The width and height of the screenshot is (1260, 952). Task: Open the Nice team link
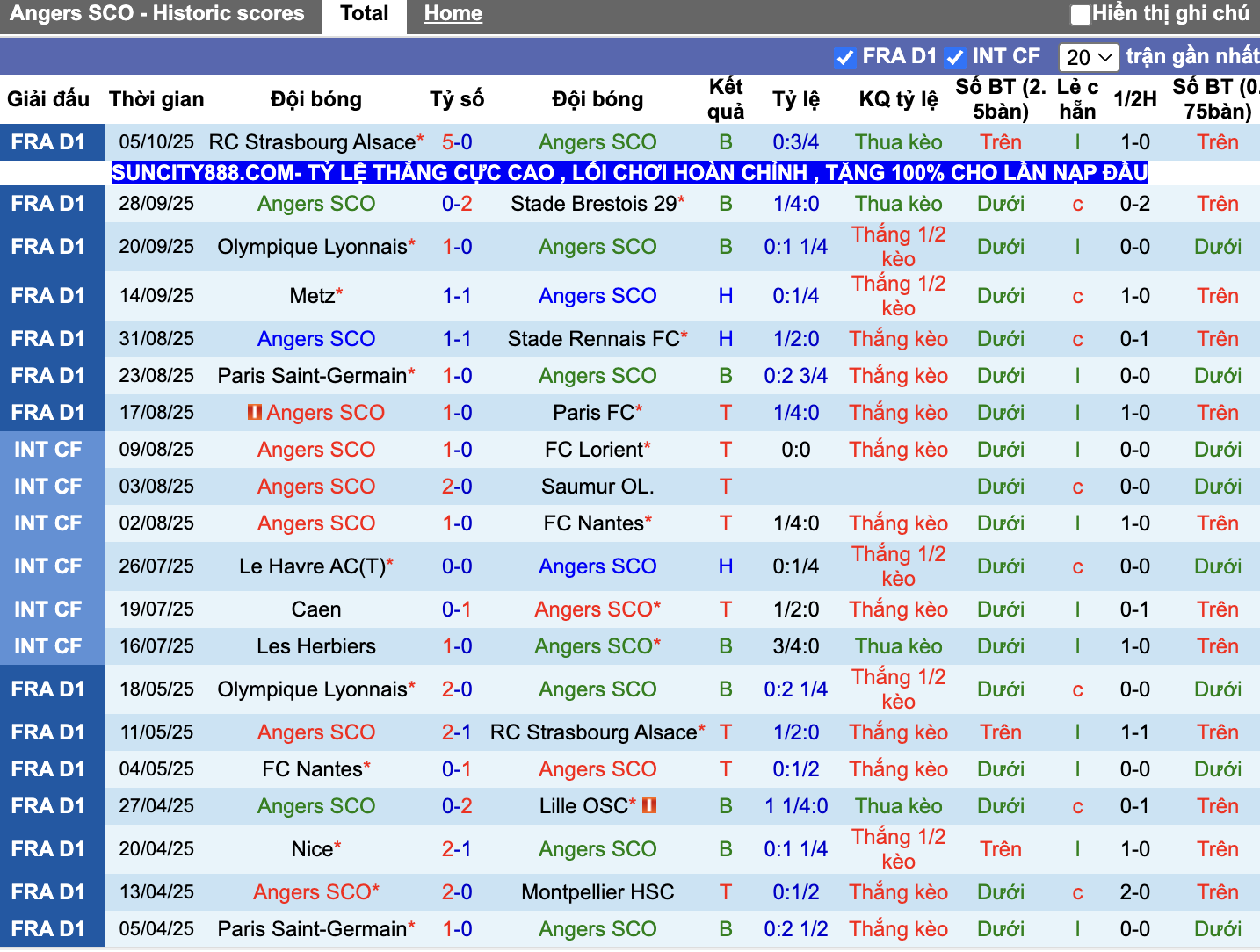[312, 849]
